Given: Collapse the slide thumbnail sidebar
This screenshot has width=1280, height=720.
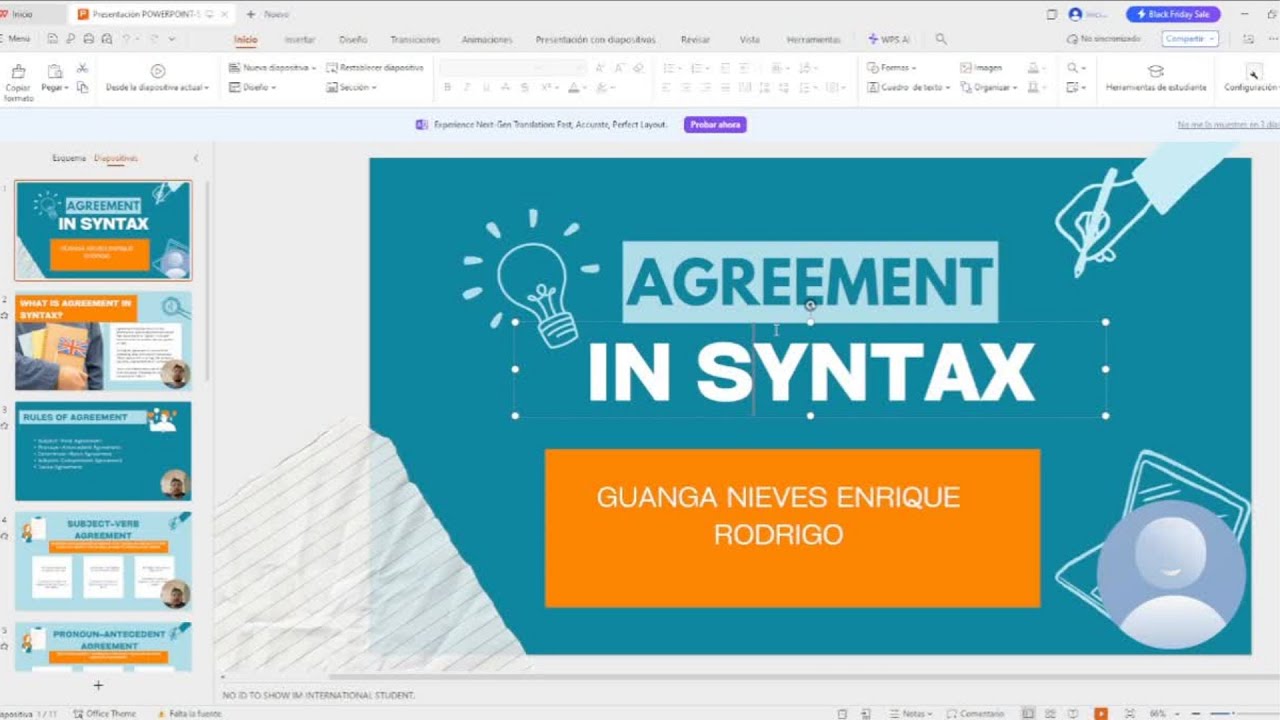Looking at the screenshot, I should [x=196, y=157].
